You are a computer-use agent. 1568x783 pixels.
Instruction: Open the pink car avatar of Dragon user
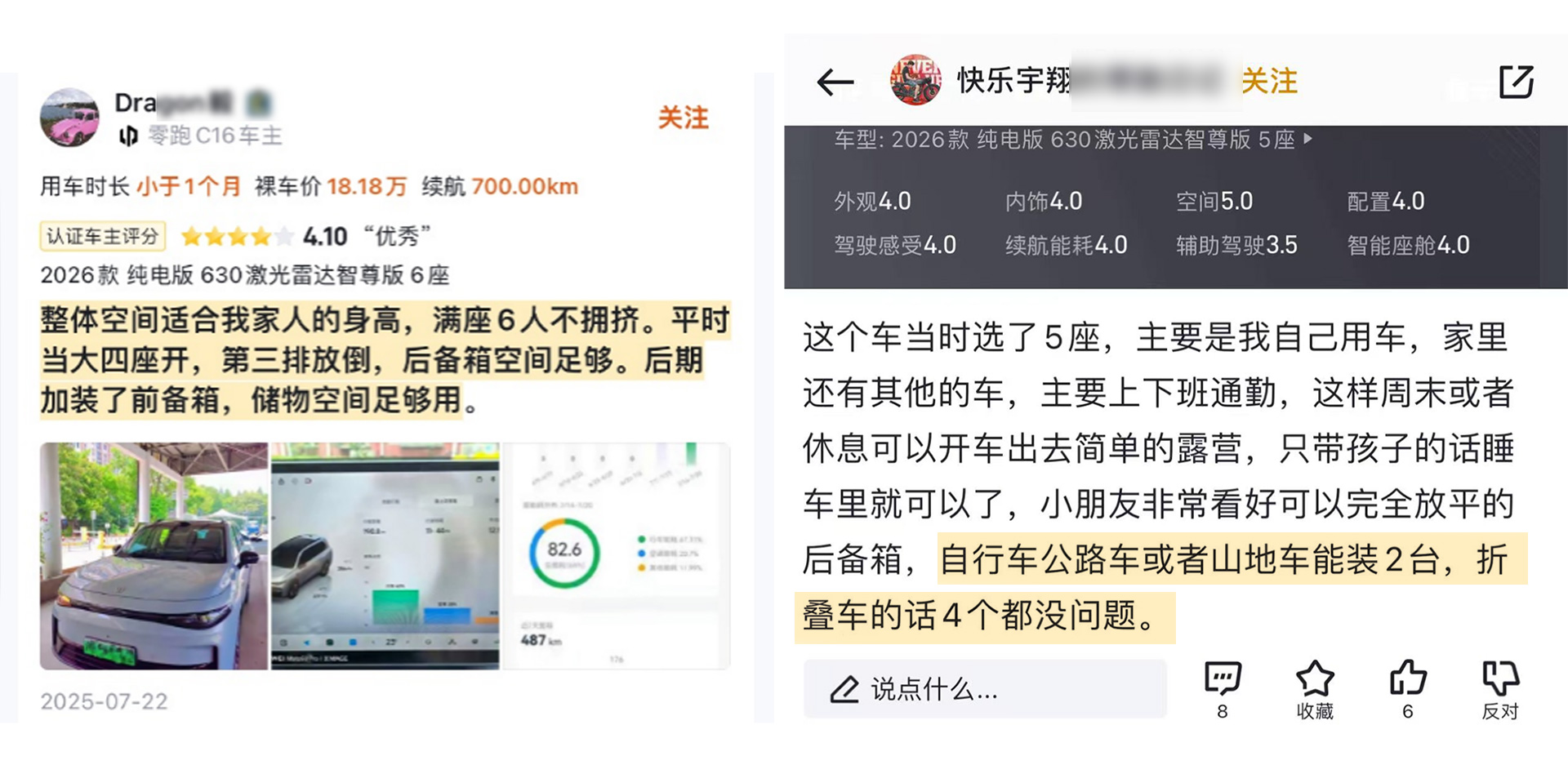pyautogui.click(x=69, y=118)
